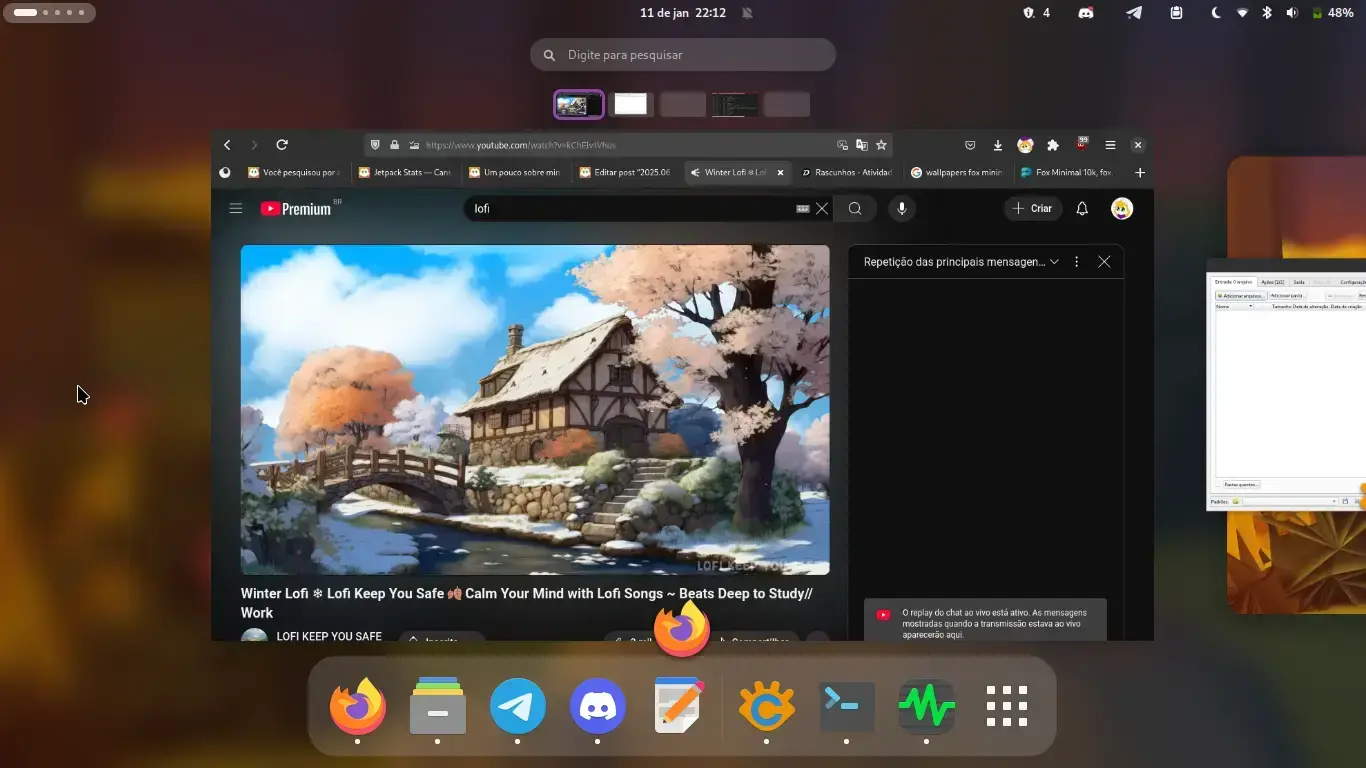Screen dimensions: 1366x768
Task: Switch to the 'wallpapers fox minimal' tab
Action: tap(955, 172)
